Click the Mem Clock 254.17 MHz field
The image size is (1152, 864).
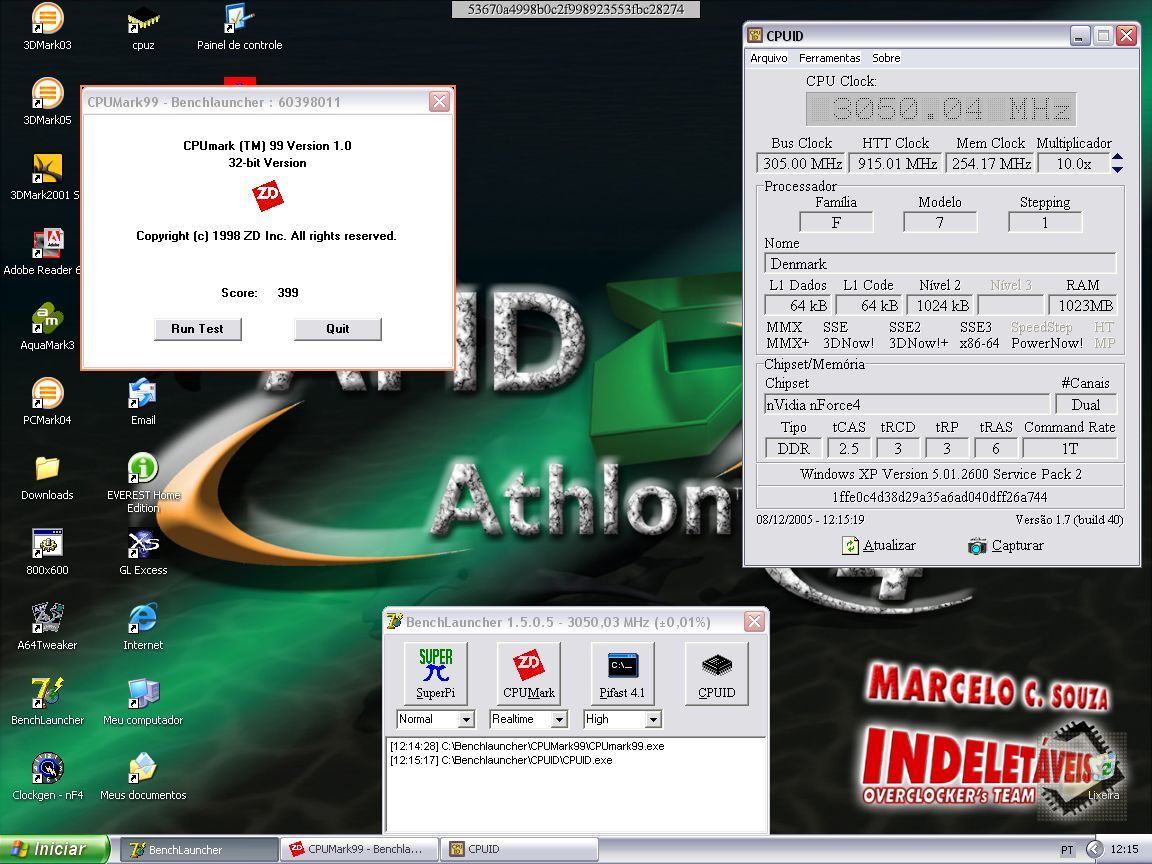tap(990, 164)
